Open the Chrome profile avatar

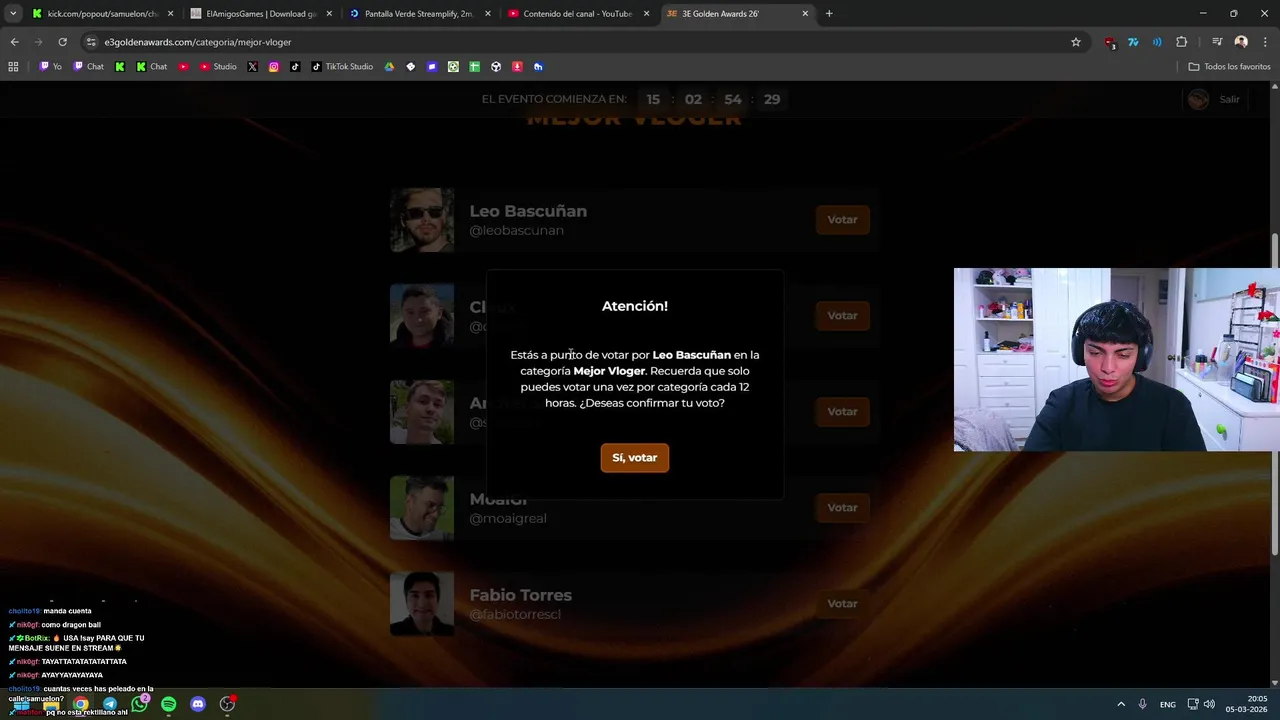1241,42
